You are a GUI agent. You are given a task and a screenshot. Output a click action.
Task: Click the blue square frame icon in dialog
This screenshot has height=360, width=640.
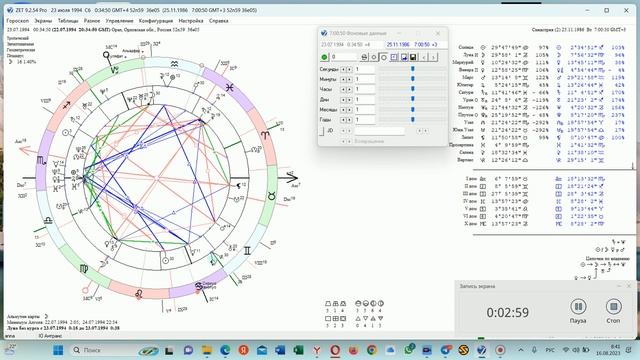(x=394, y=57)
